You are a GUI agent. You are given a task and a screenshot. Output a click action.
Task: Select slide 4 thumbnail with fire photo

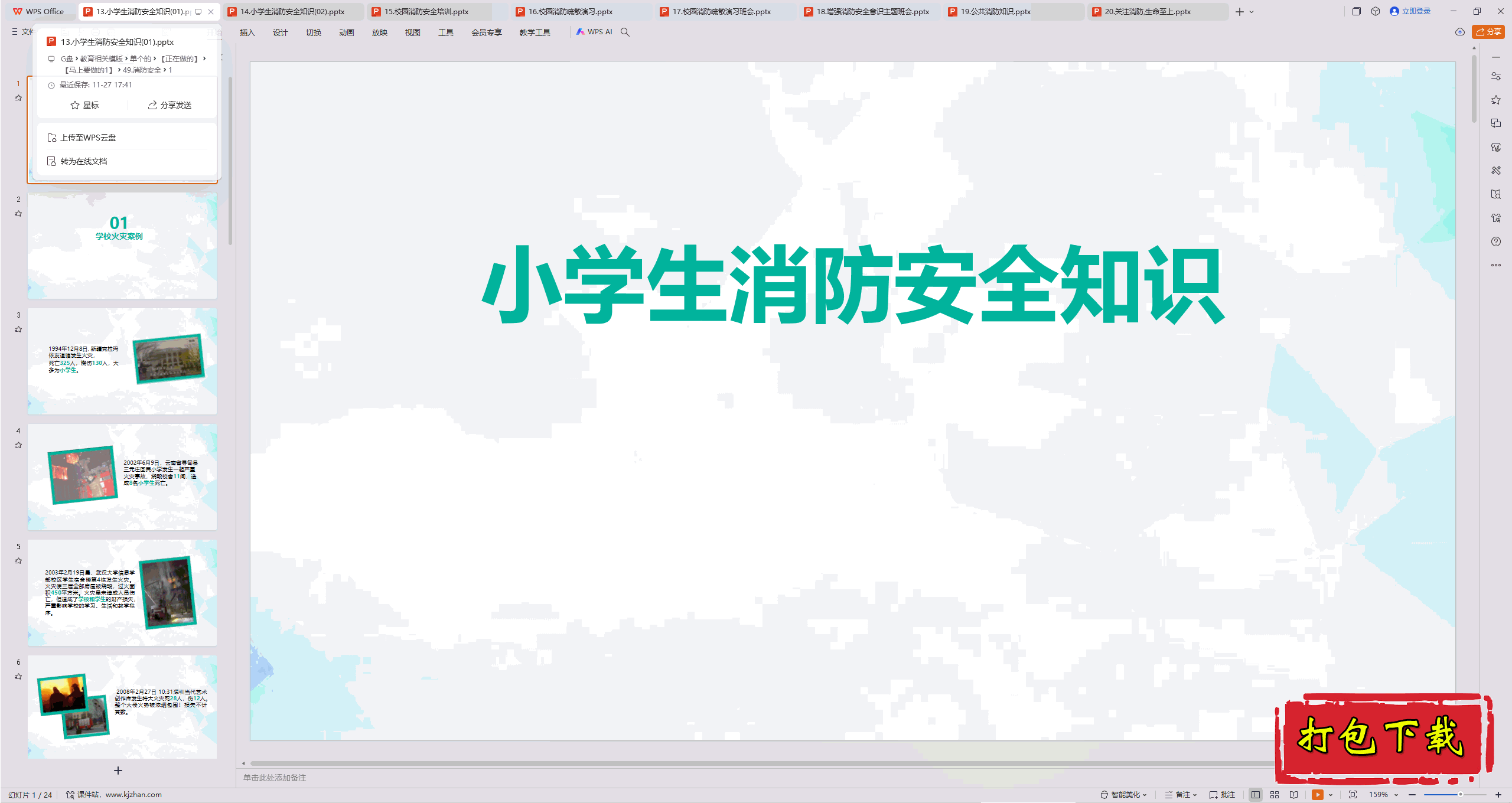pyautogui.click(x=122, y=476)
